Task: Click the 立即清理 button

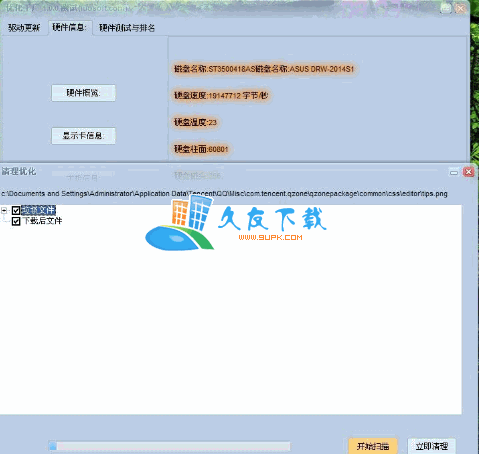Action: (432, 446)
